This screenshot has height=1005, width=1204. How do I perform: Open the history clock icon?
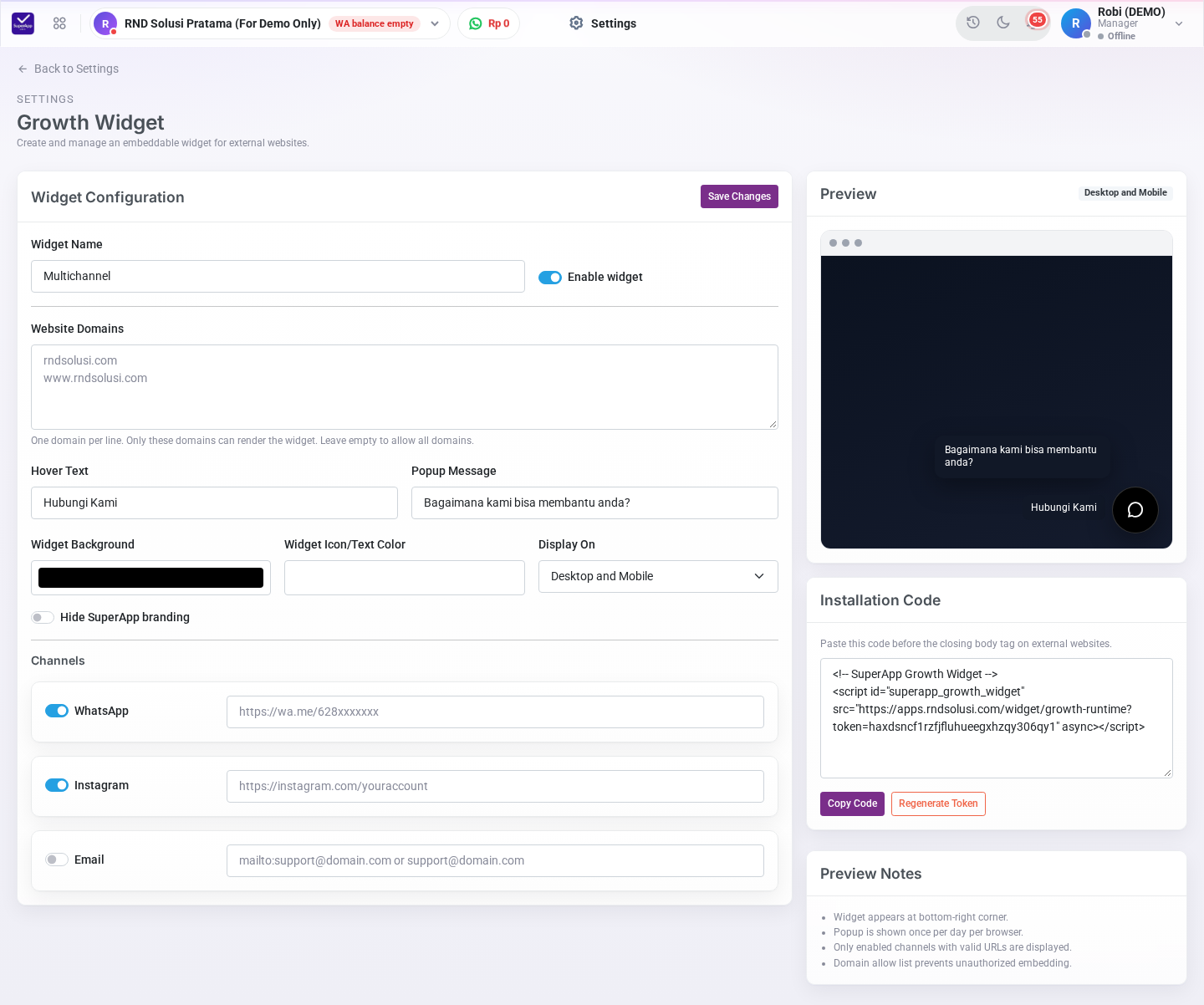click(x=973, y=23)
